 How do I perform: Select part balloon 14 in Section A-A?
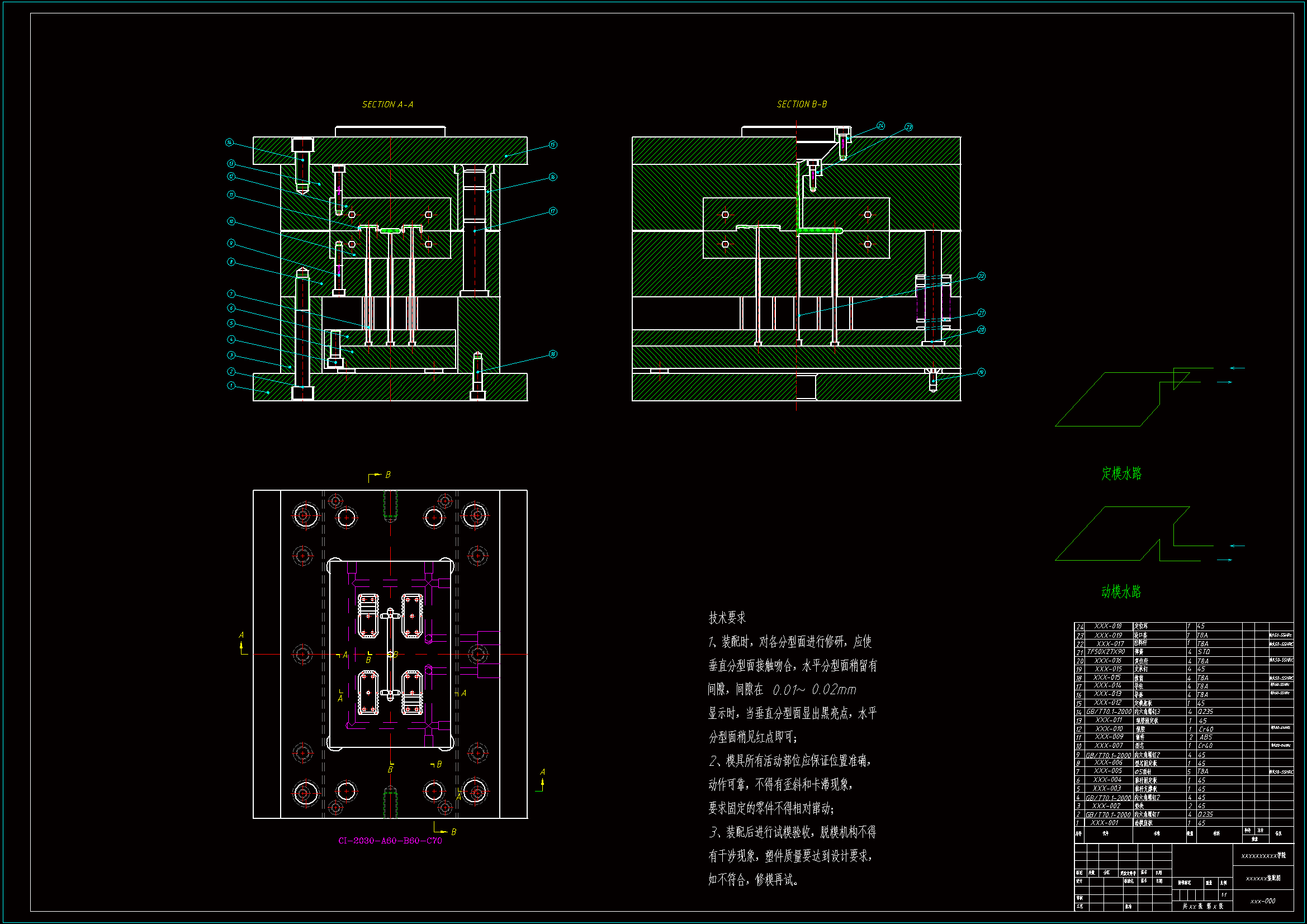229,143
